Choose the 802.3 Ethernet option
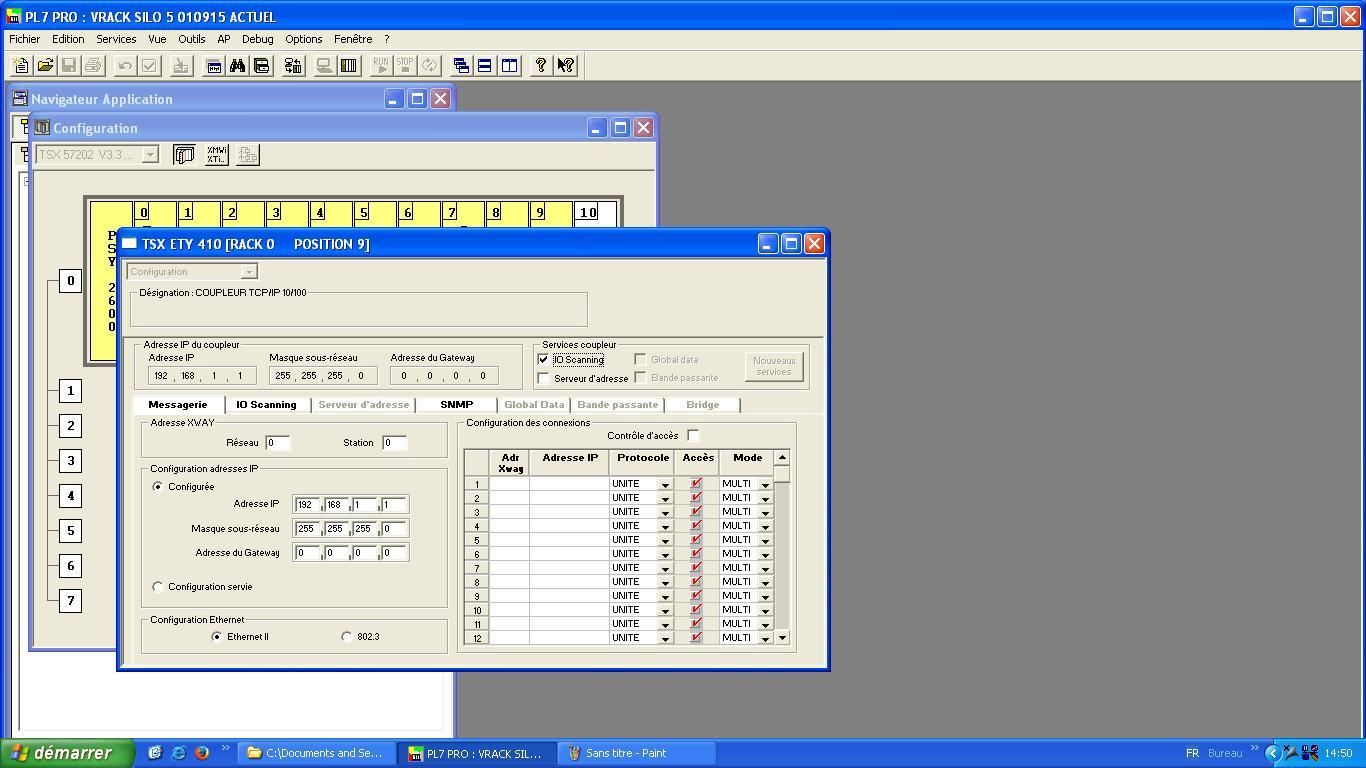Image resolution: width=1366 pixels, height=768 pixels. [x=347, y=636]
